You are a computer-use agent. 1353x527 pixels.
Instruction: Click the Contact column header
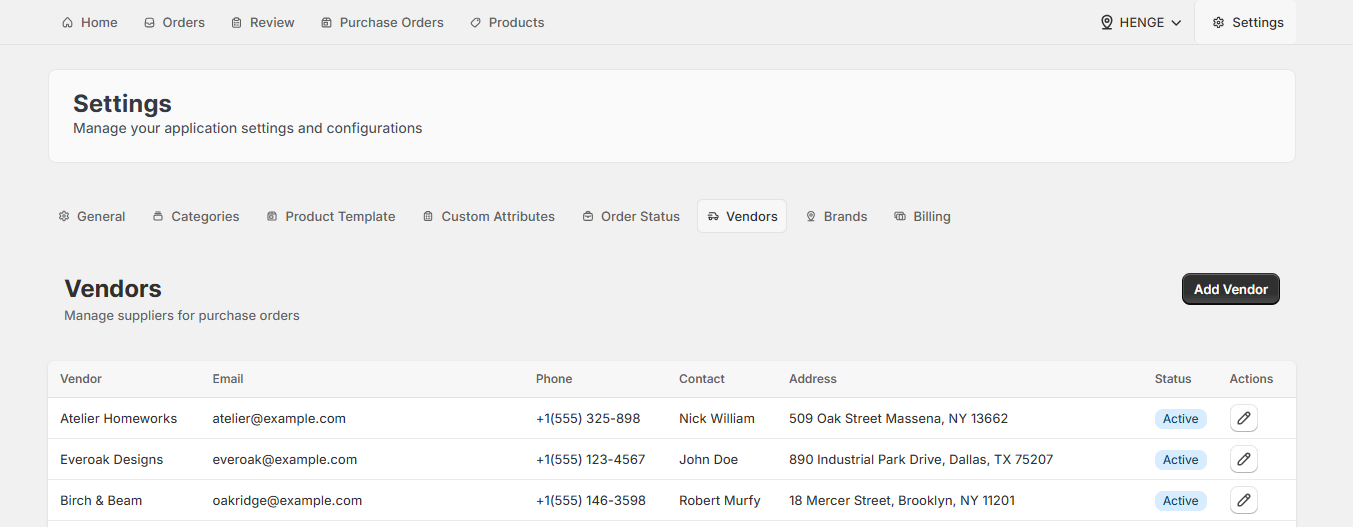point(702,379)
